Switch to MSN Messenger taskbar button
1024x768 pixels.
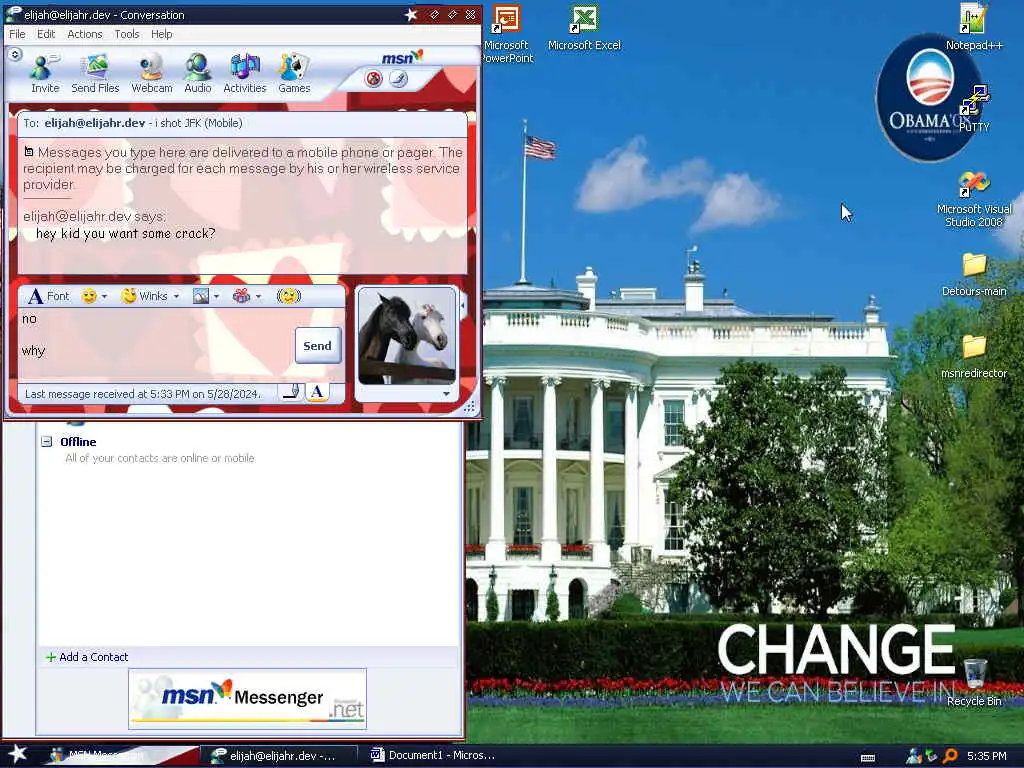click(x=121, y=756)
